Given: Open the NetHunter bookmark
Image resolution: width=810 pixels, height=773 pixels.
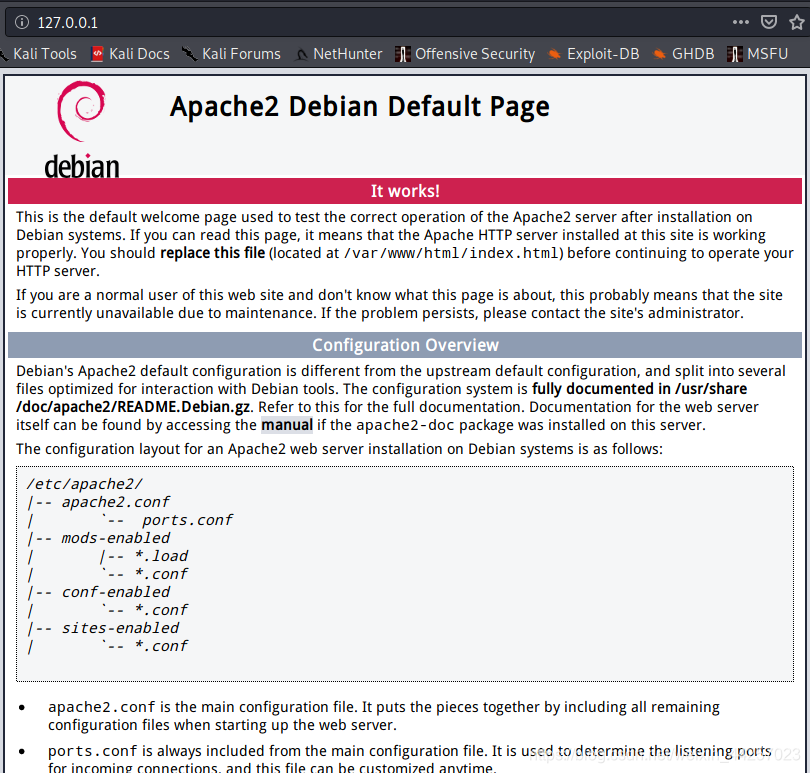Looking at the screenshot, I should 338,54.
